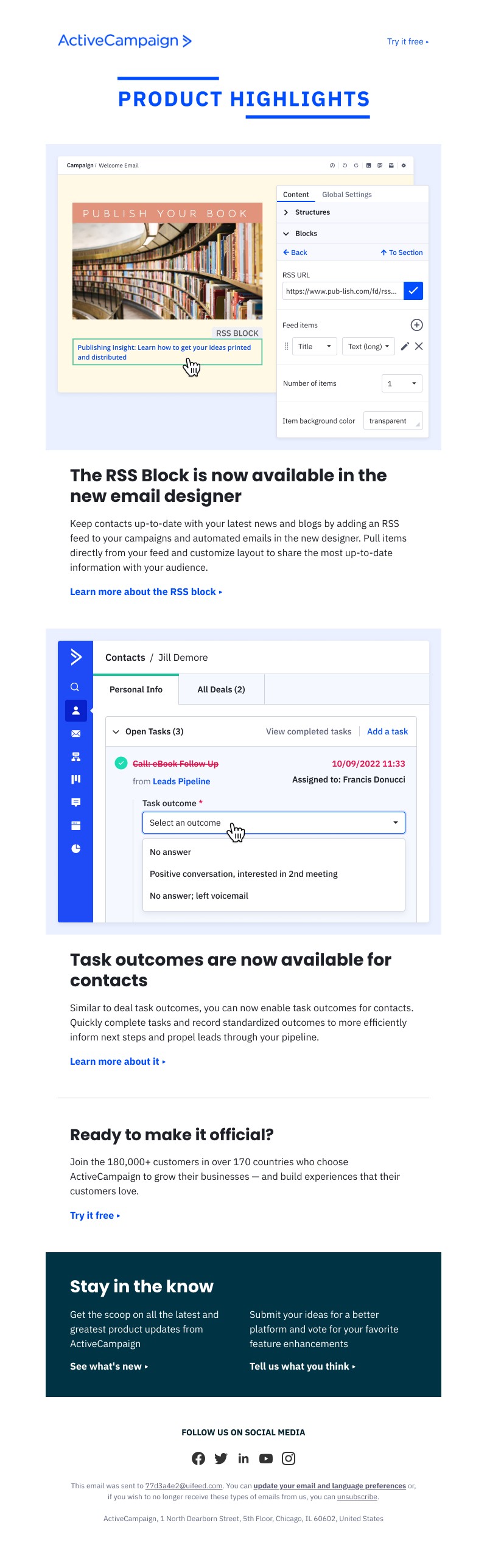Screen dimensions: 487x1568
Task: Click the add feed item plus icon
Action: tap(416, 325)
